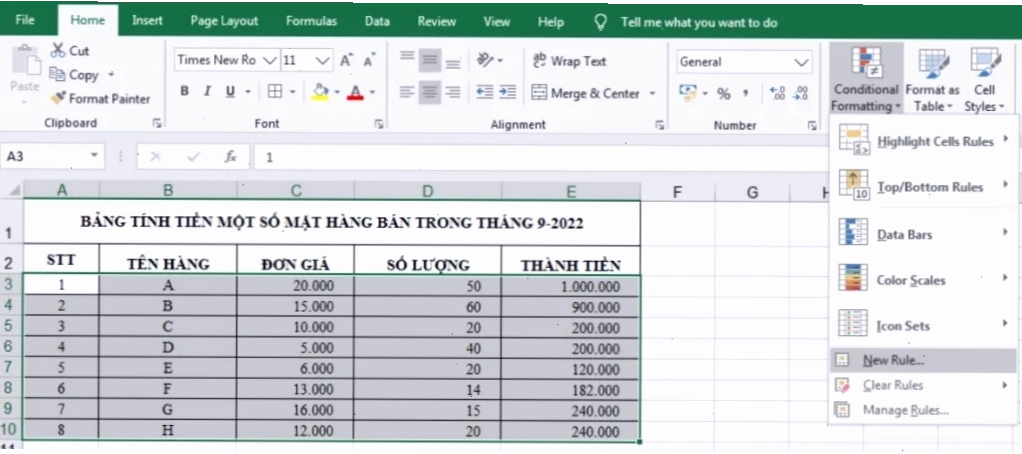Click the Borders icon
1022x454 pixels.
click(275, 92)
